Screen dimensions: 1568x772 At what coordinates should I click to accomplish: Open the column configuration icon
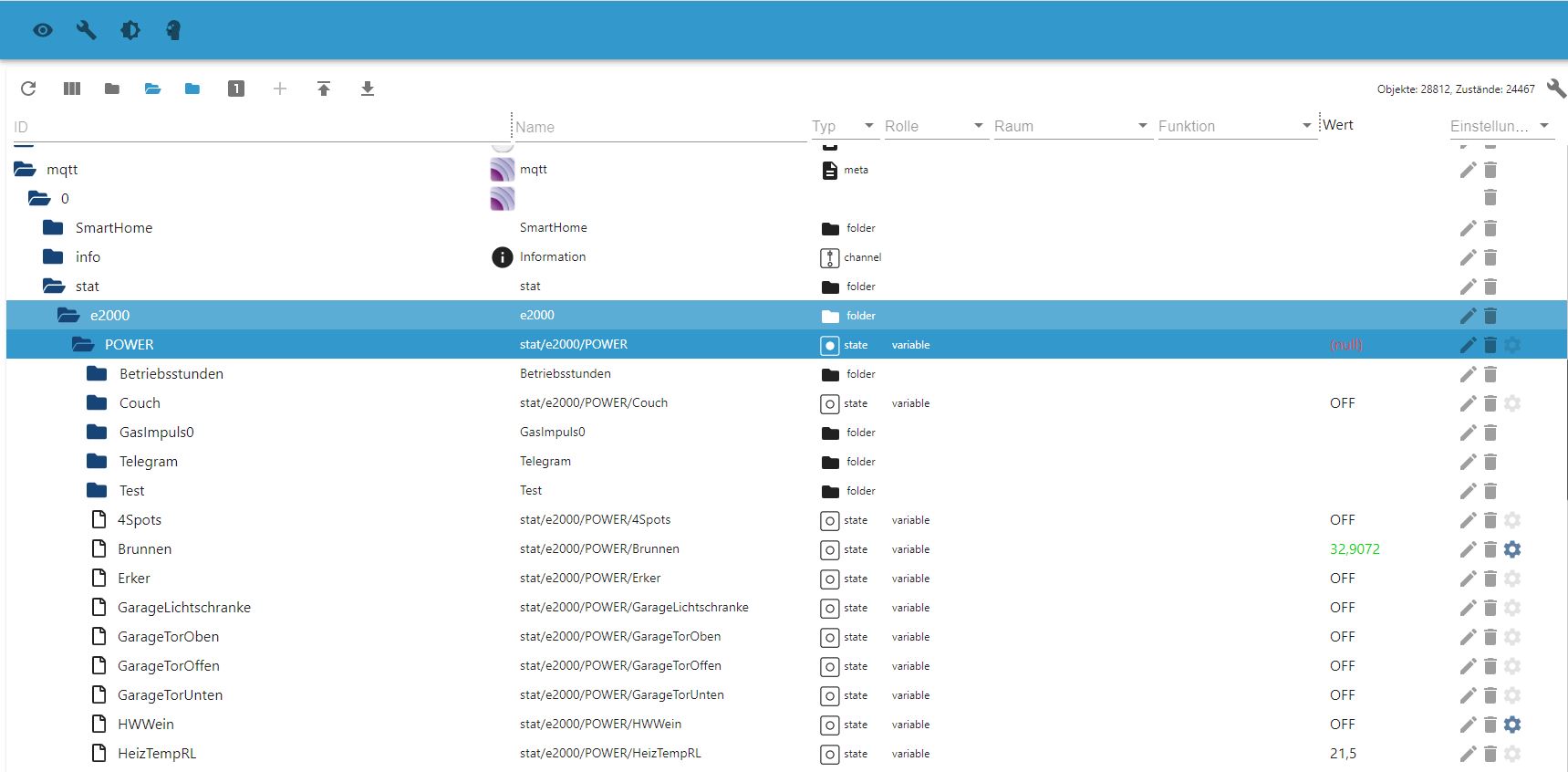click(x=72, y=89)
